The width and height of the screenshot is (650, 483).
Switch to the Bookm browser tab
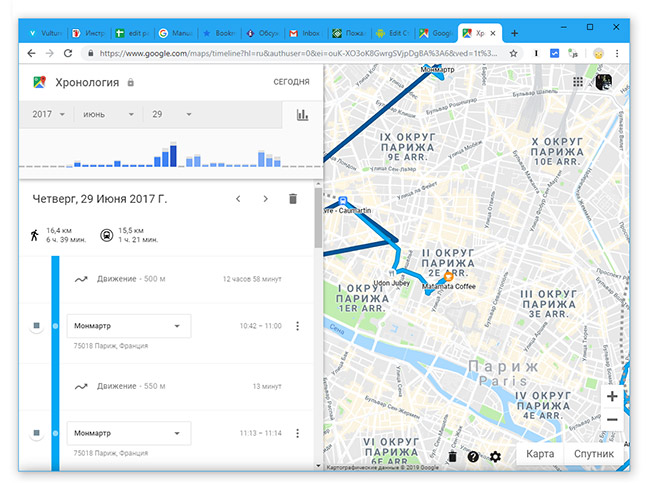[x=219, y=33]
